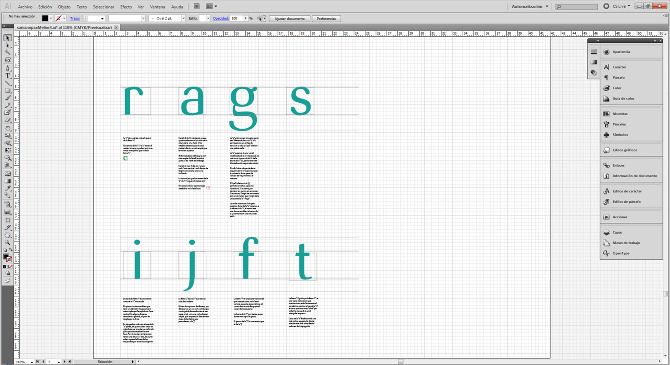Click the application bar search field

coord(576,6)
